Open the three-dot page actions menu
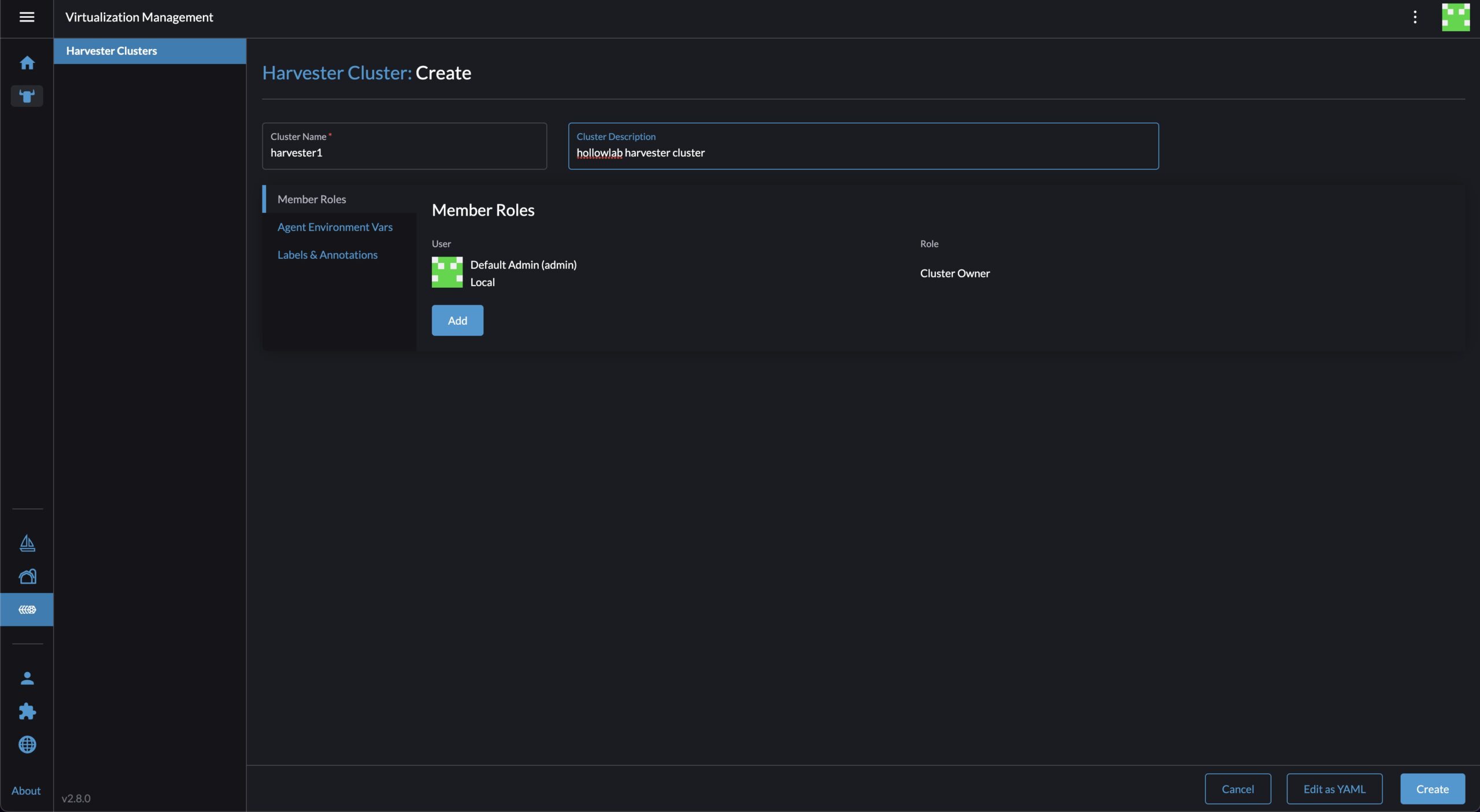This screenshot has width=1480, height=812. (x=1415, y=17)
